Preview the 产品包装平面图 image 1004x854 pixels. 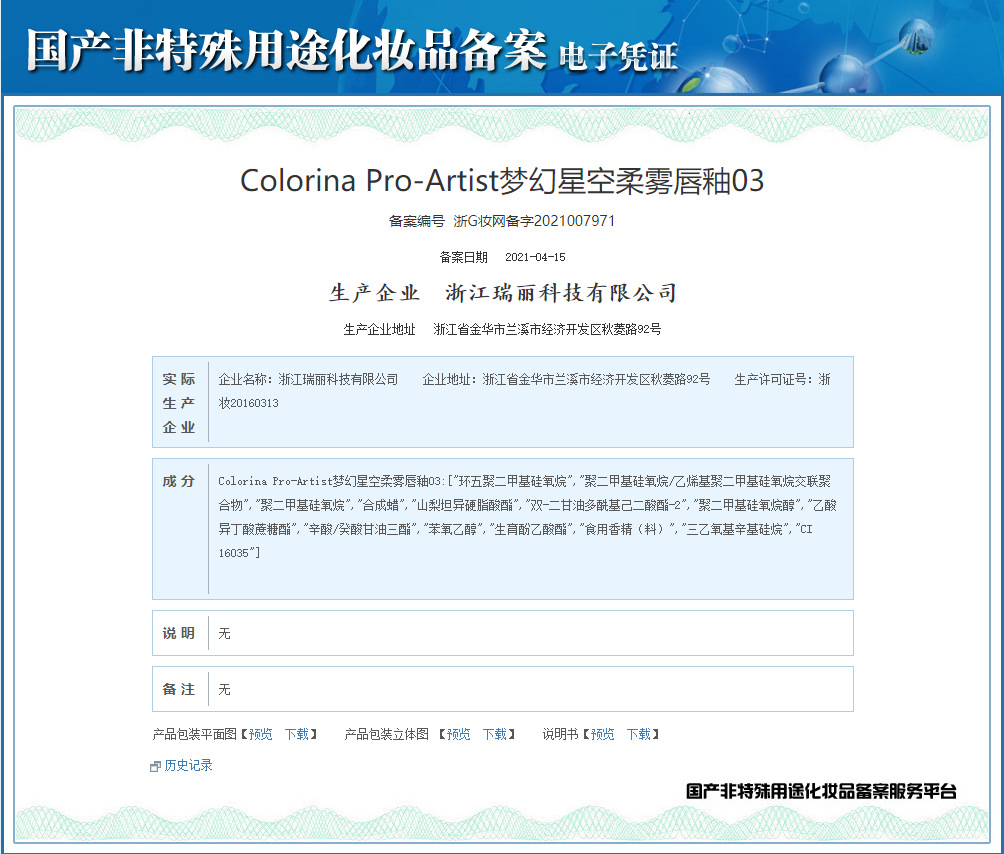pos(261,734)
